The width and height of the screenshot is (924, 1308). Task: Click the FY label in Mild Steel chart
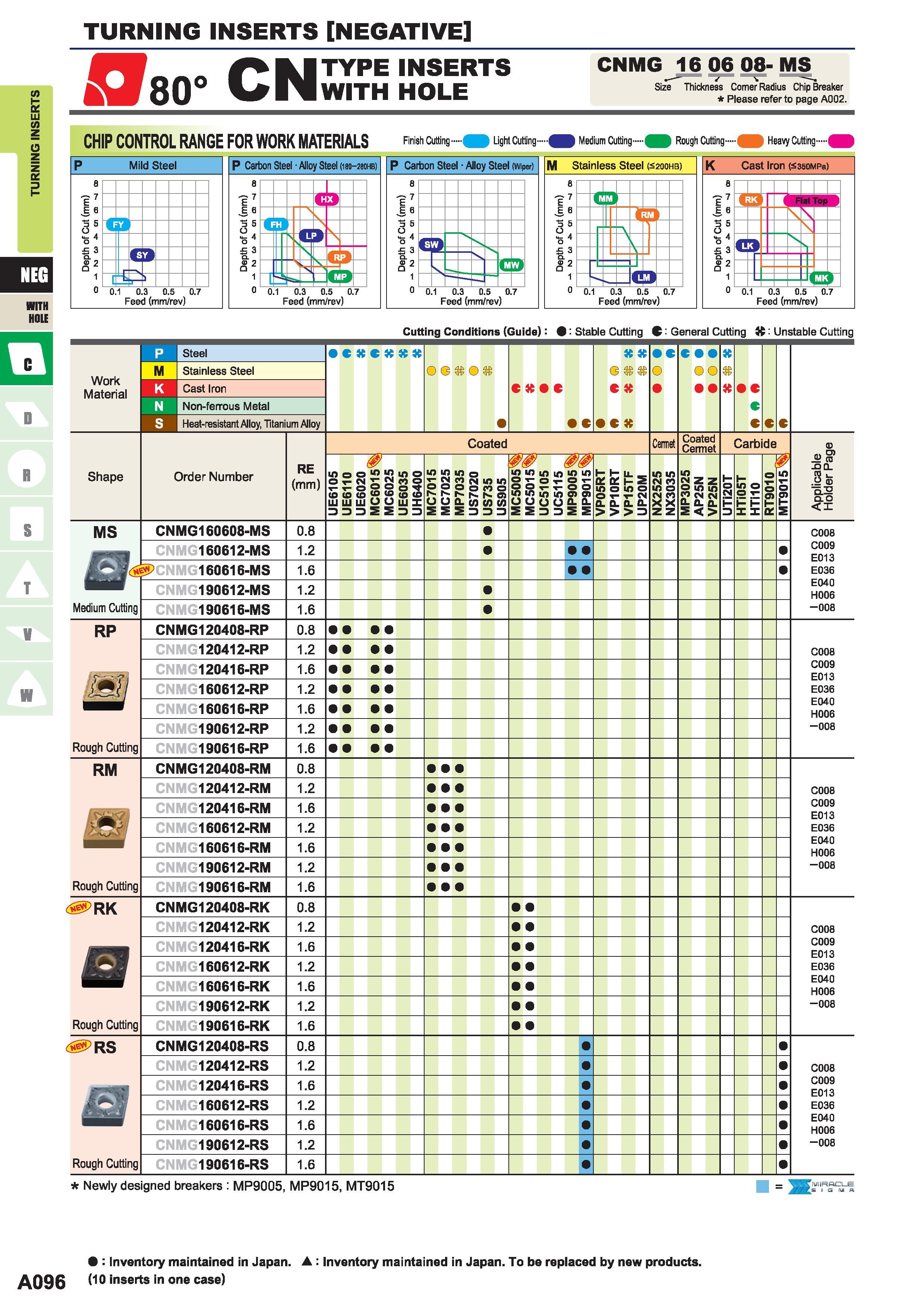coord(118,224)
